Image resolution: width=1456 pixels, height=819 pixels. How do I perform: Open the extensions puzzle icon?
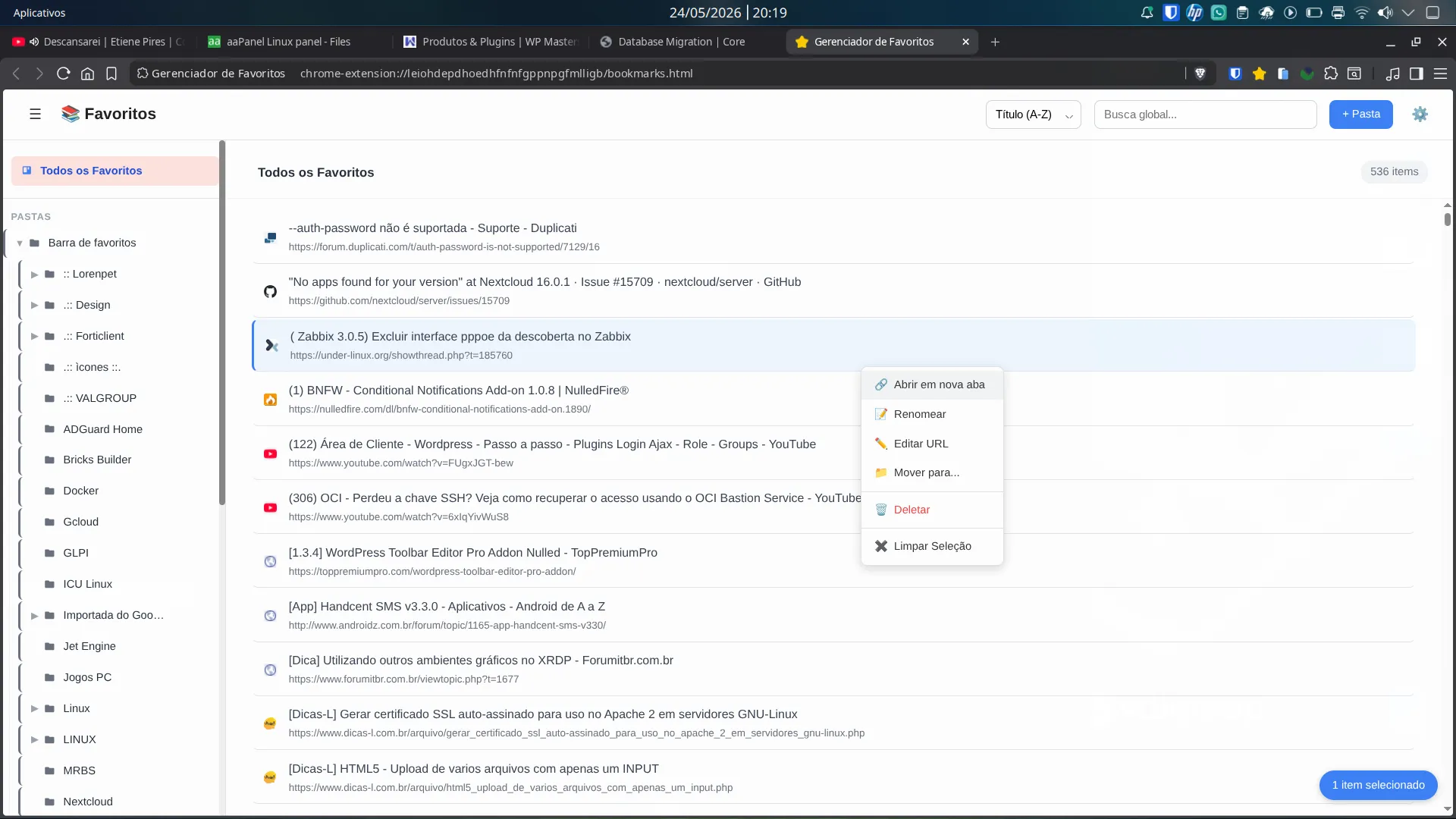point(1331,74)
